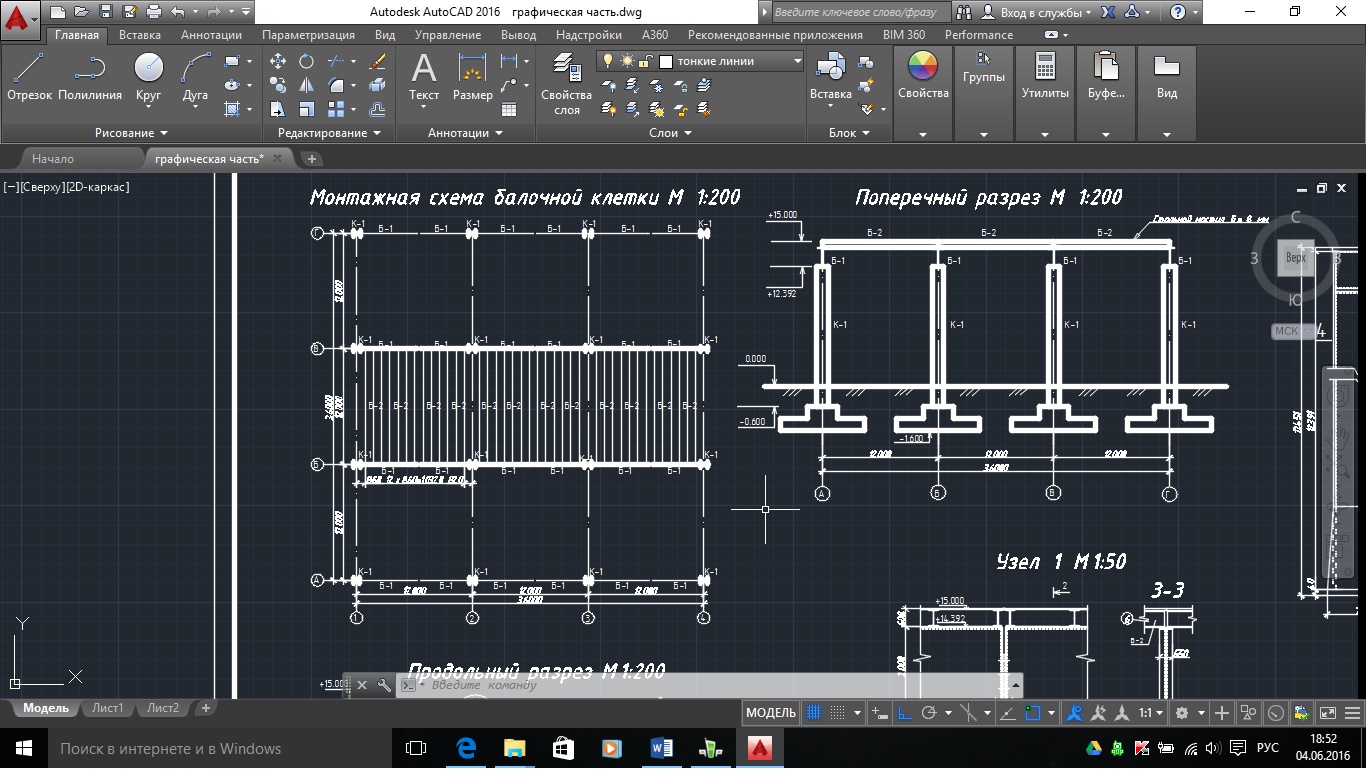1368x776 pixels.
Task: Expand the Блок panel
Action: point(849,132)
